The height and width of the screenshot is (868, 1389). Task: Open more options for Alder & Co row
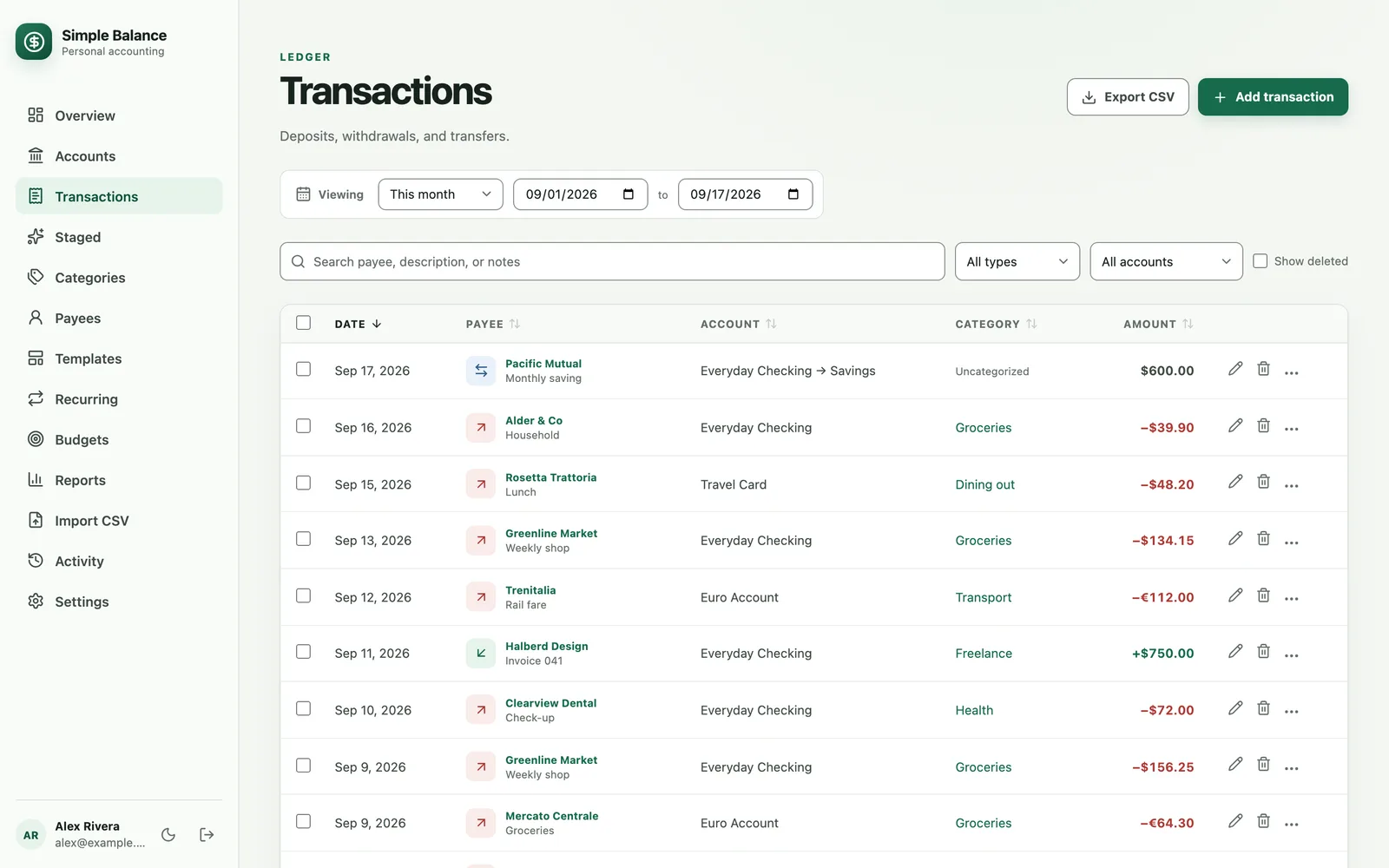pyautogui.click(x=1292, y=428)
